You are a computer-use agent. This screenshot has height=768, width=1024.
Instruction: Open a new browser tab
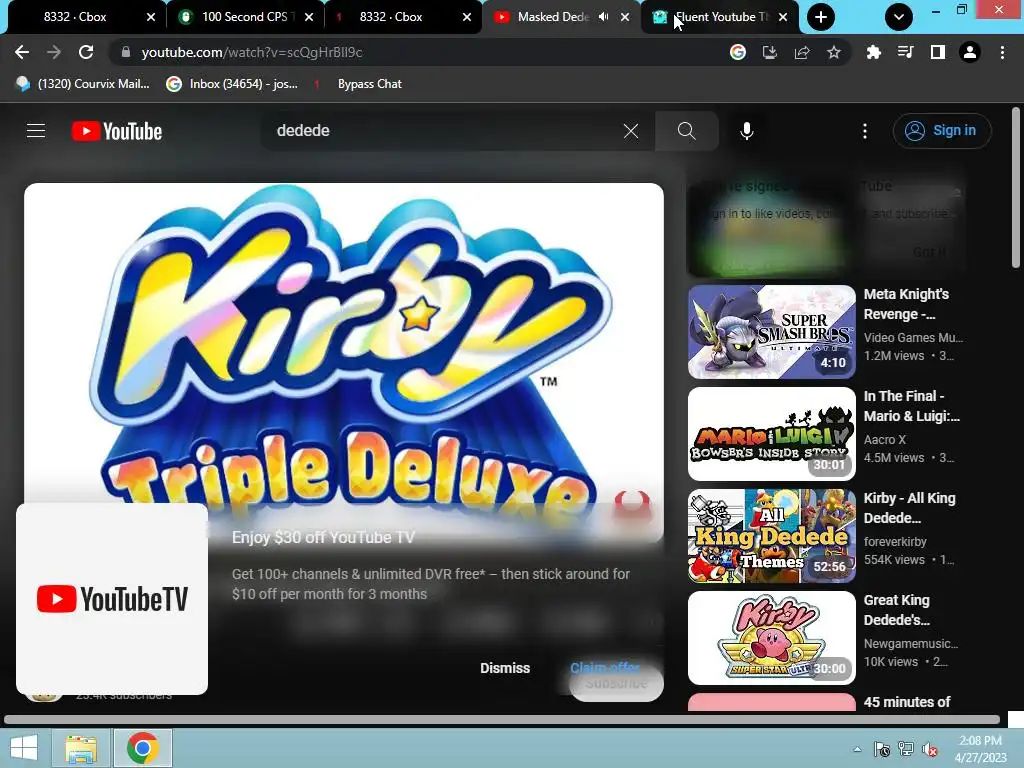pos(821,17)
